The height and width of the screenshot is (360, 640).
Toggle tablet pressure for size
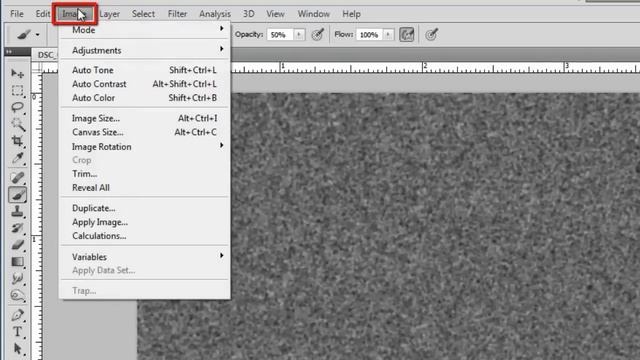(431, 35)
